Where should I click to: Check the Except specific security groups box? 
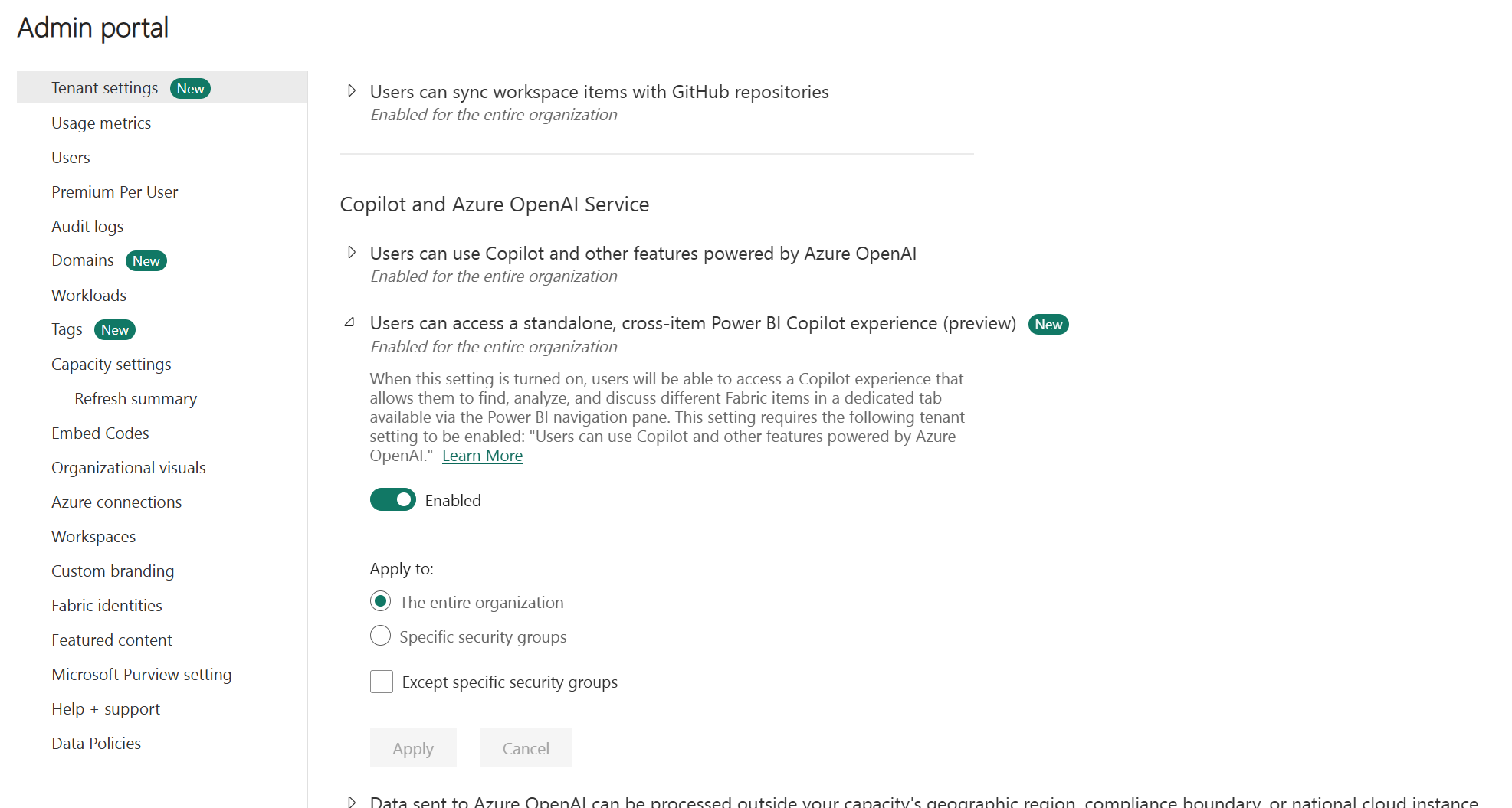pos(382,682)
